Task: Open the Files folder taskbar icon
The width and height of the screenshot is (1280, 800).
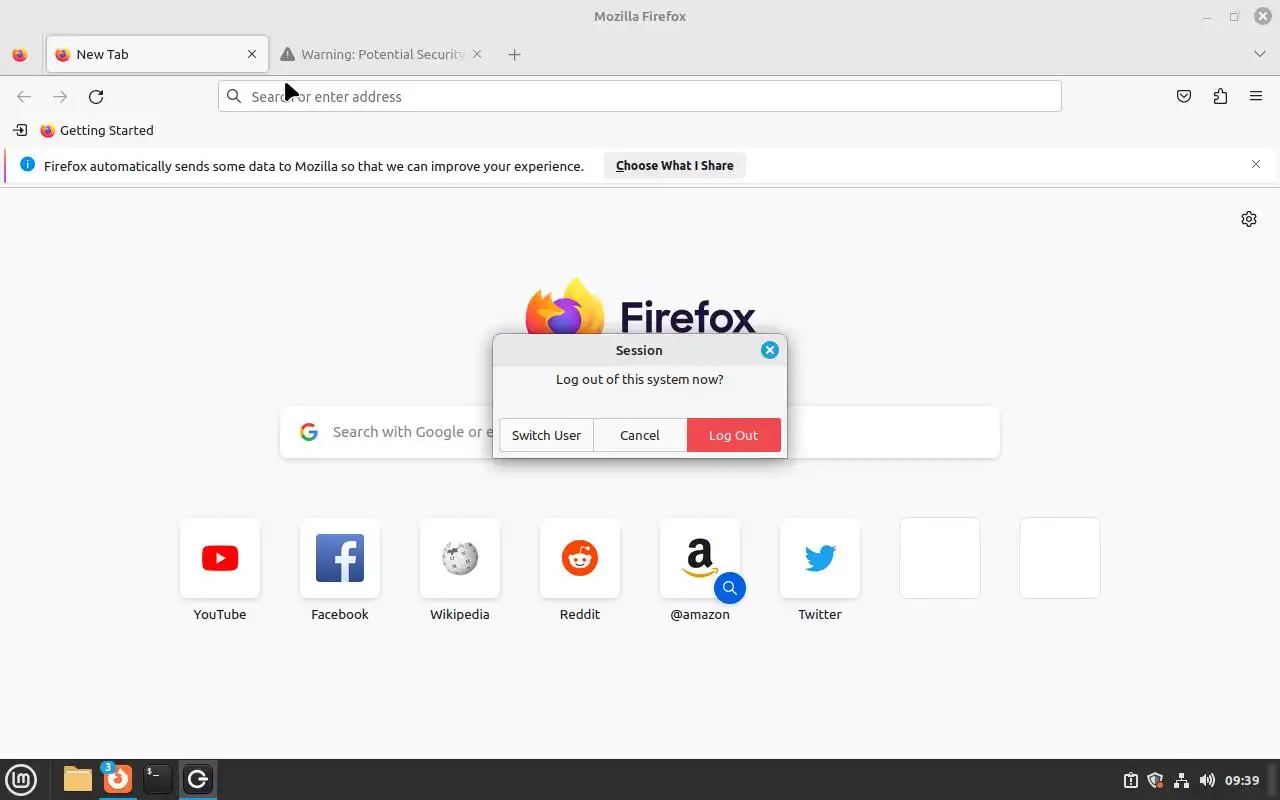Action: 78,780
